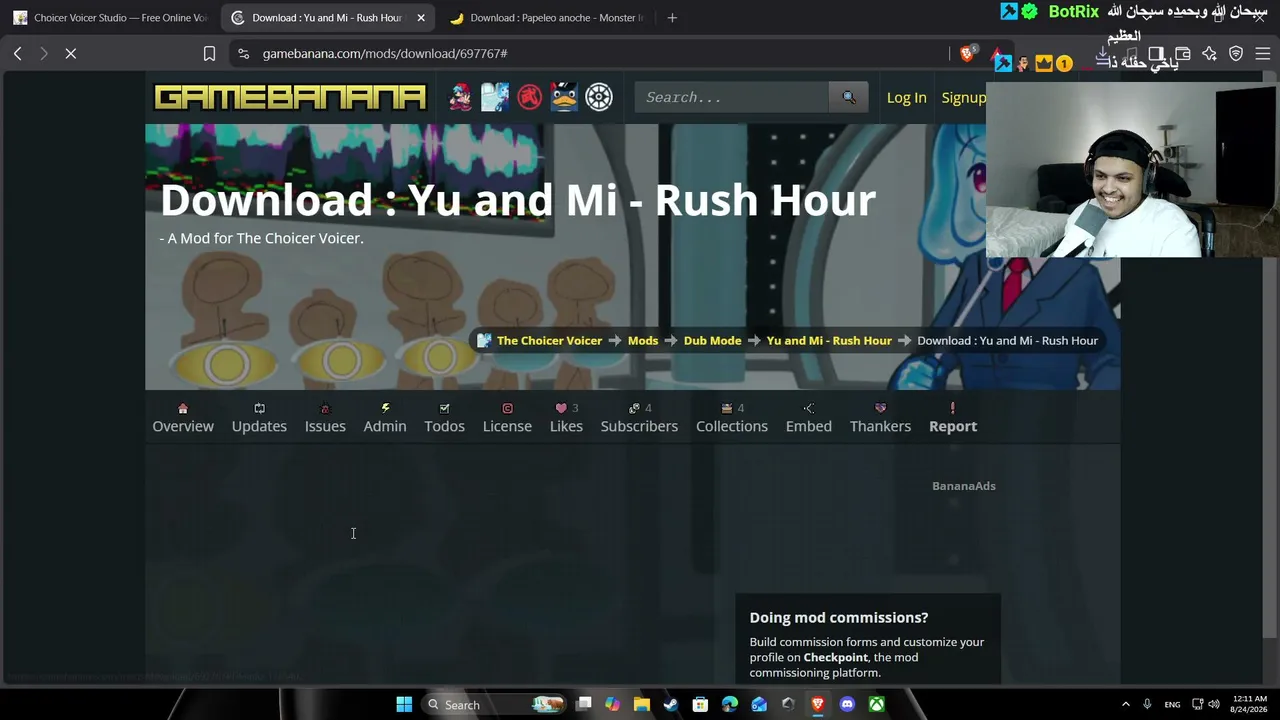This screenshot has height=720, width=1280.
Task: Open Brave Shields icon in address bar
Action: tap(967, 53)
